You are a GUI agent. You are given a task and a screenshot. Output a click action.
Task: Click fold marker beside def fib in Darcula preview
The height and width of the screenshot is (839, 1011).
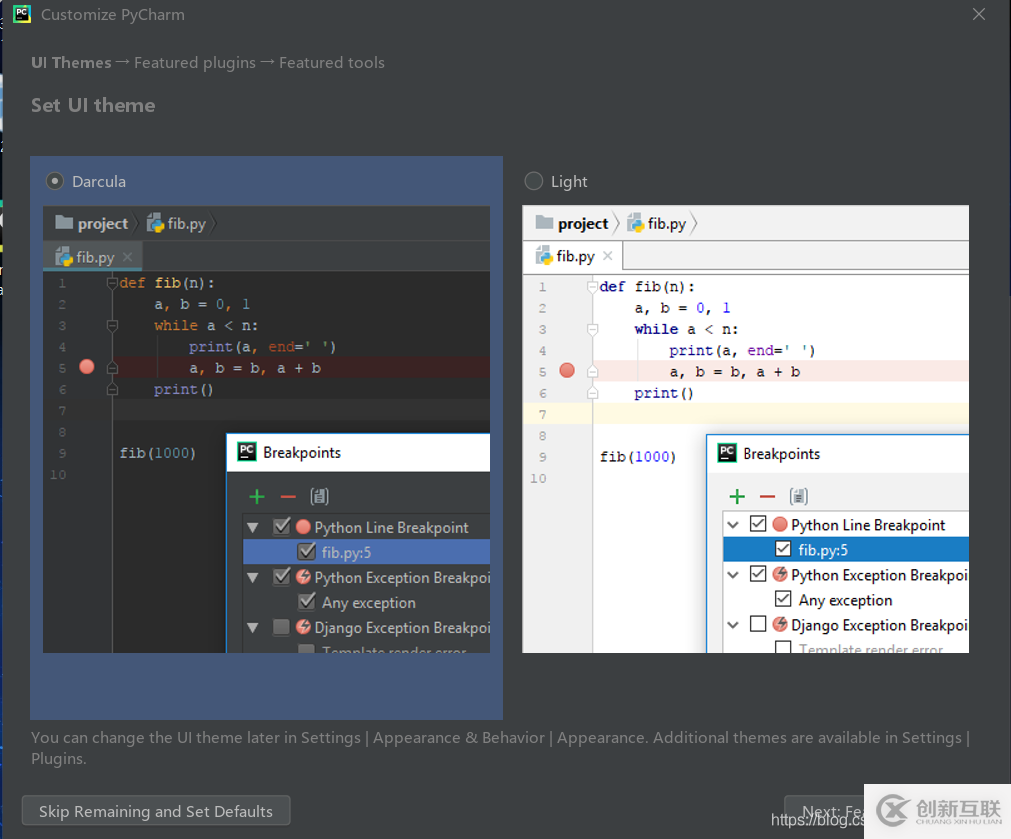112,282
